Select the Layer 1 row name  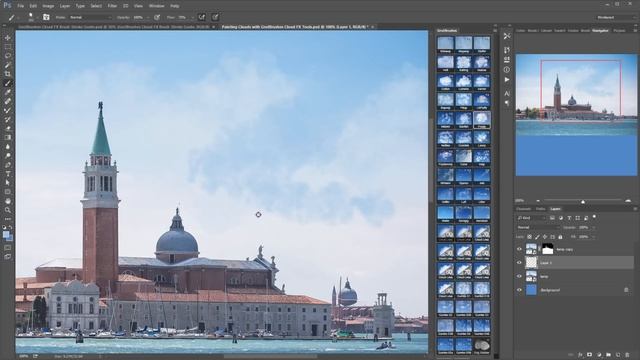546,263
